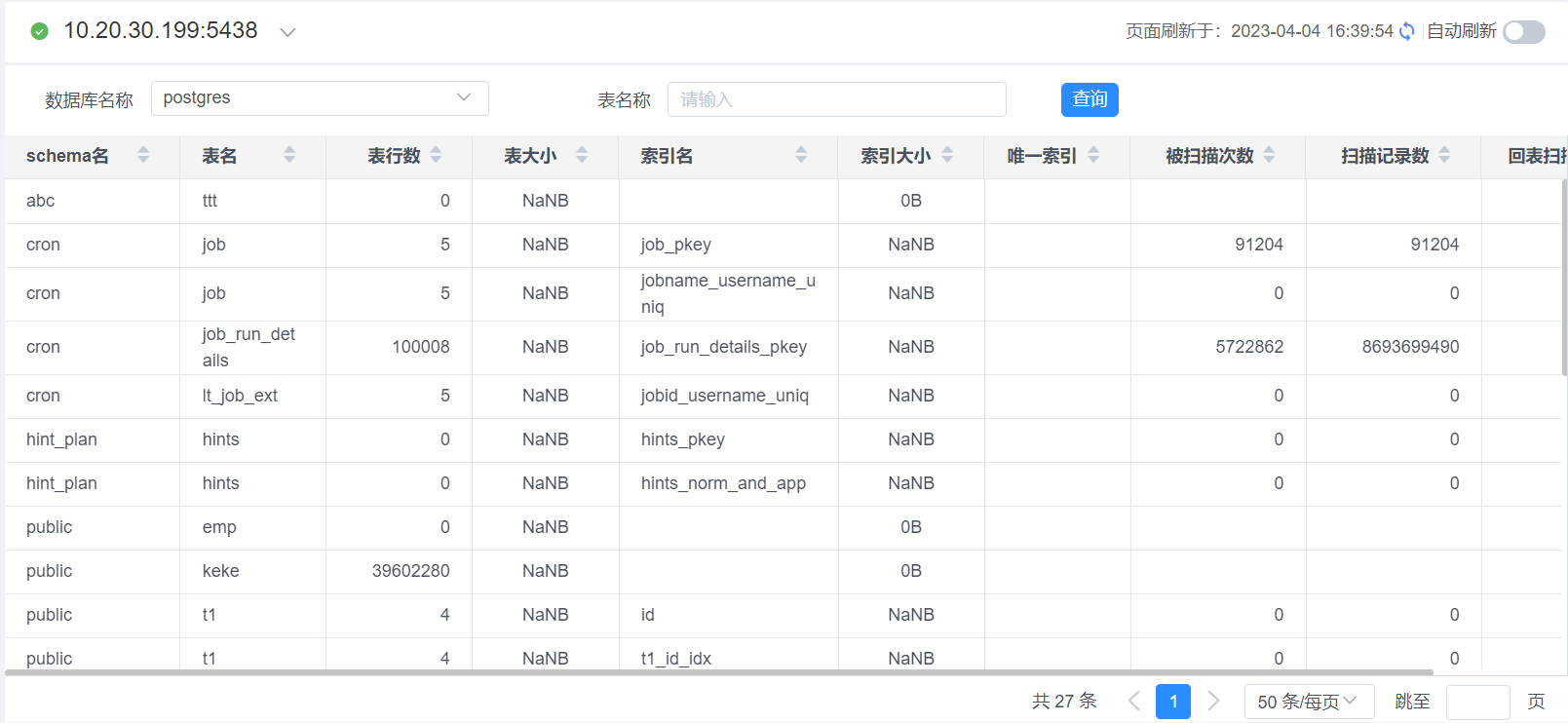Sort by schema名 column sort icon
The height and width of the screenshot is (723, 1568).
point(143,155)
